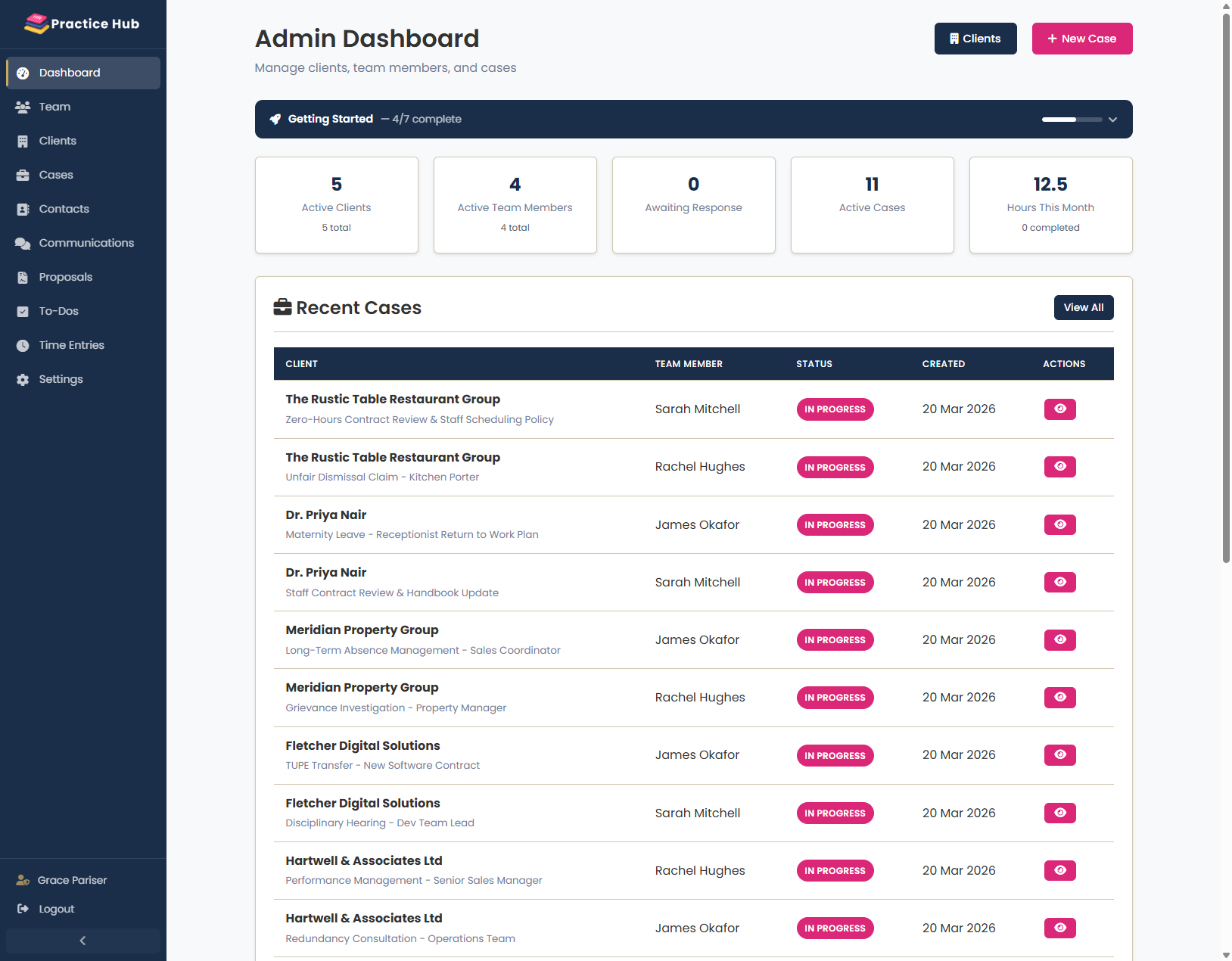Open View All recent cases

coord(1083,307)
